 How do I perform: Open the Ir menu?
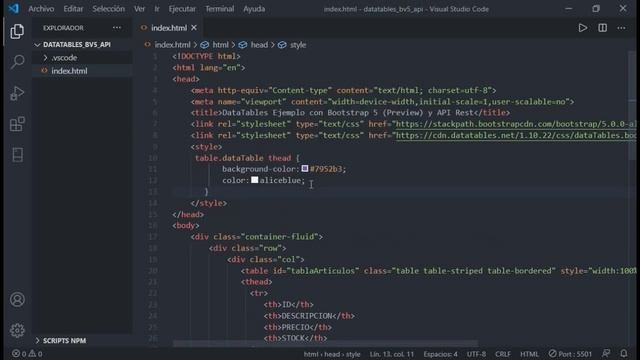(x=157, y=9)
